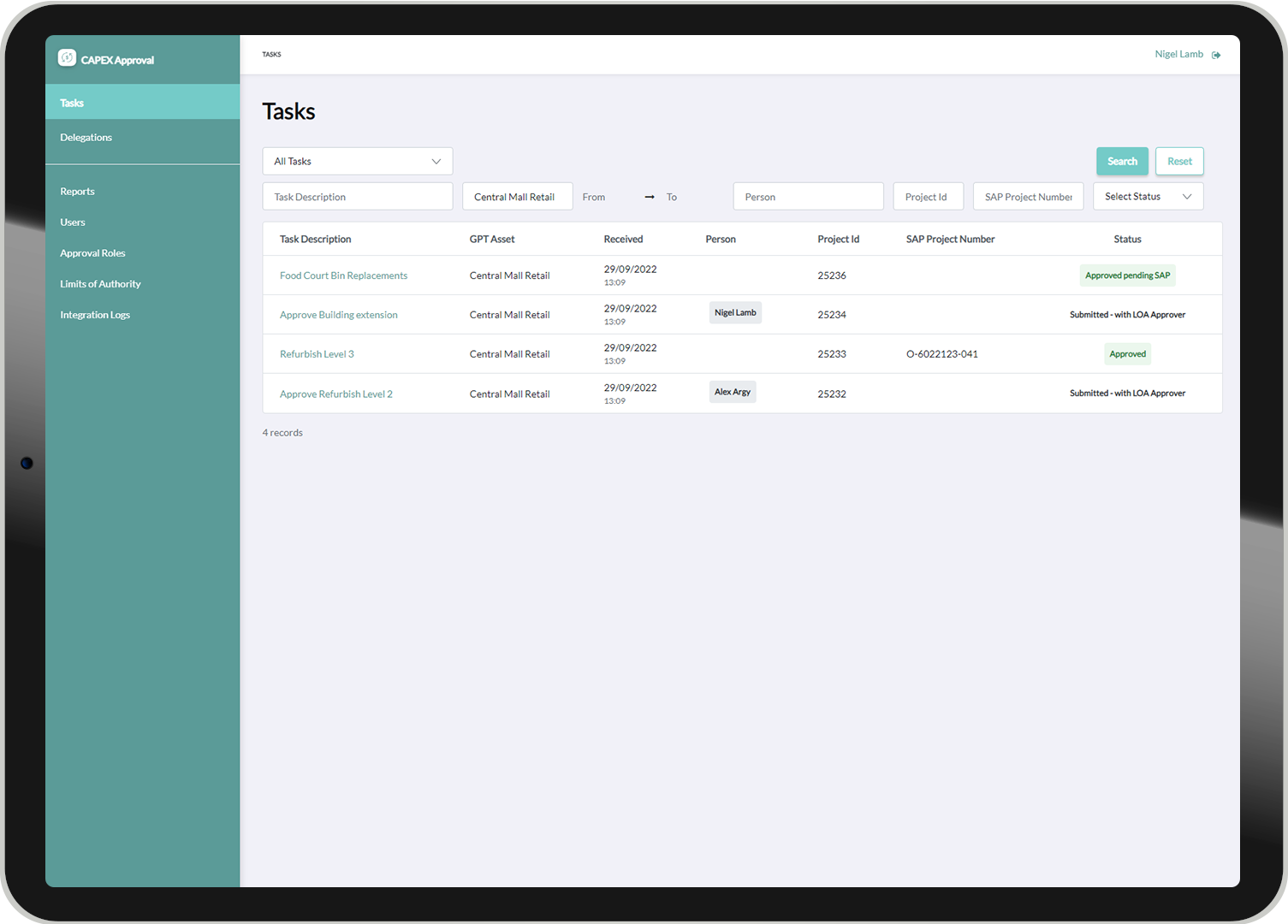Click project id 25232
Screen dimensions: 1288x924
pyautogui.click(x=832, y=394)
